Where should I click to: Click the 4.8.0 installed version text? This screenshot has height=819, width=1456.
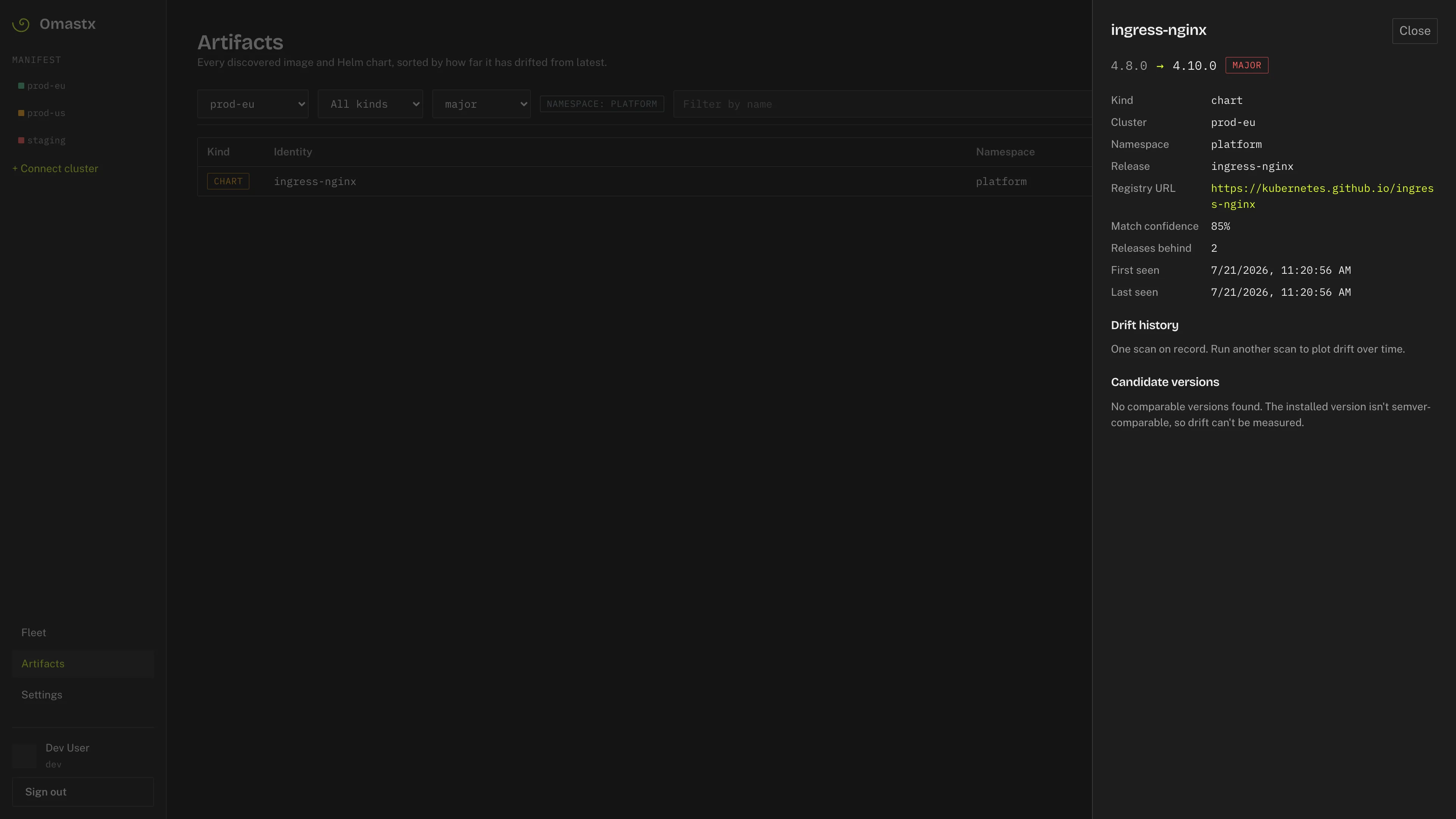coord(1129,66)
